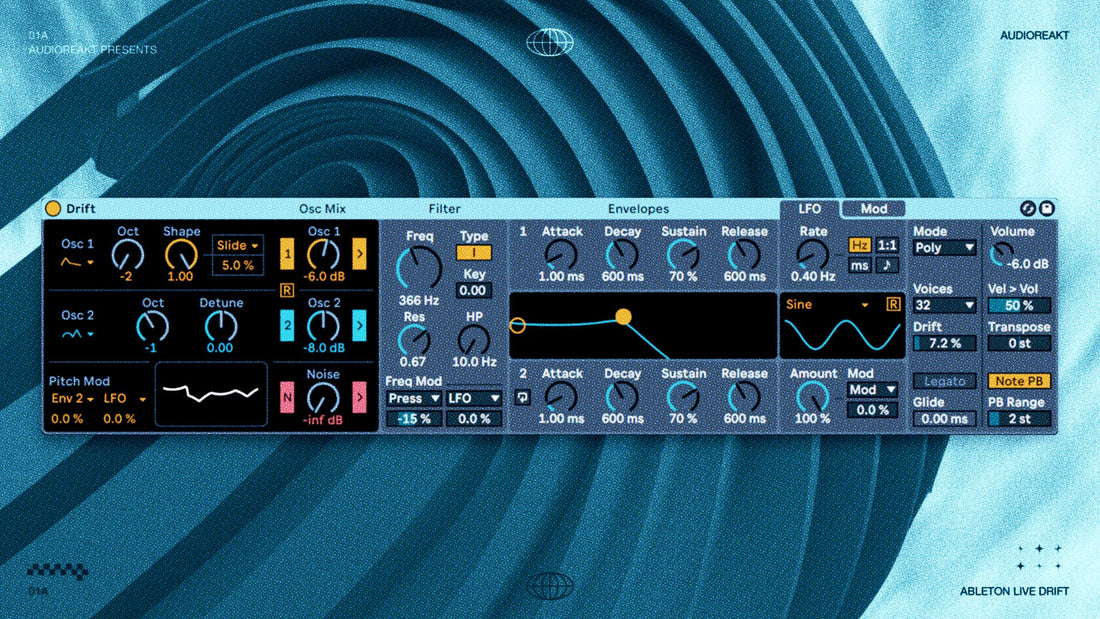Click the Osc 2 Oct knob
The width and height of the screenshot is (1100, 619).
pyautogui.click(x=152, y=326)
